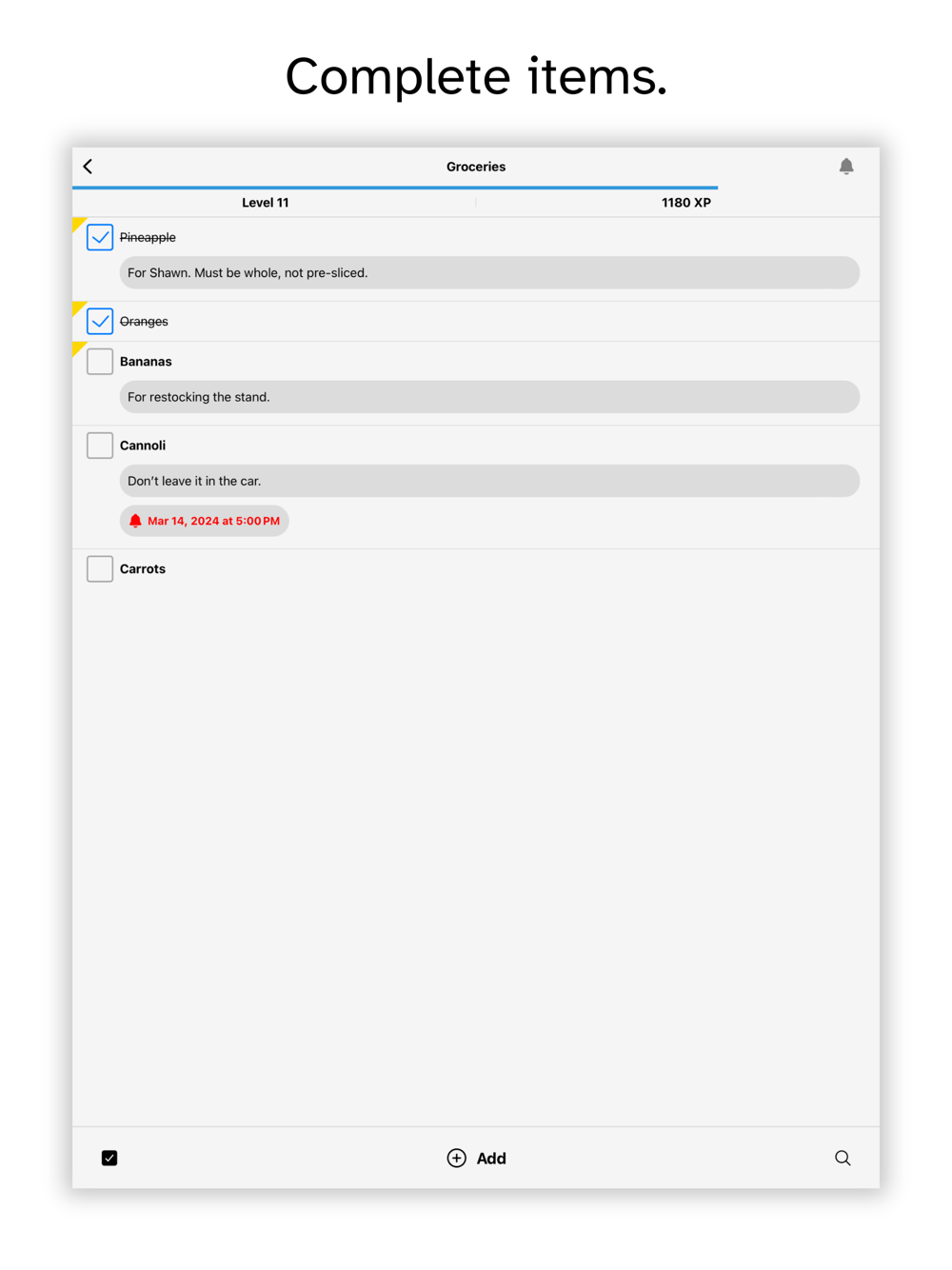
Task: Tick the Carrots checkbox
Action: (100, 568)
